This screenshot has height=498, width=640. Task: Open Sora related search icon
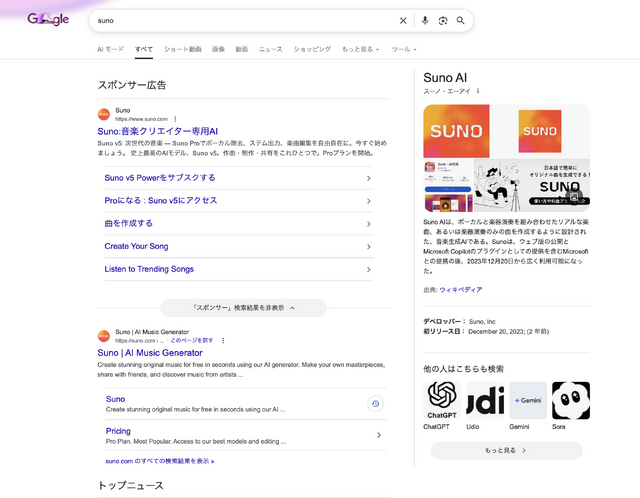[x=571, y=400]
